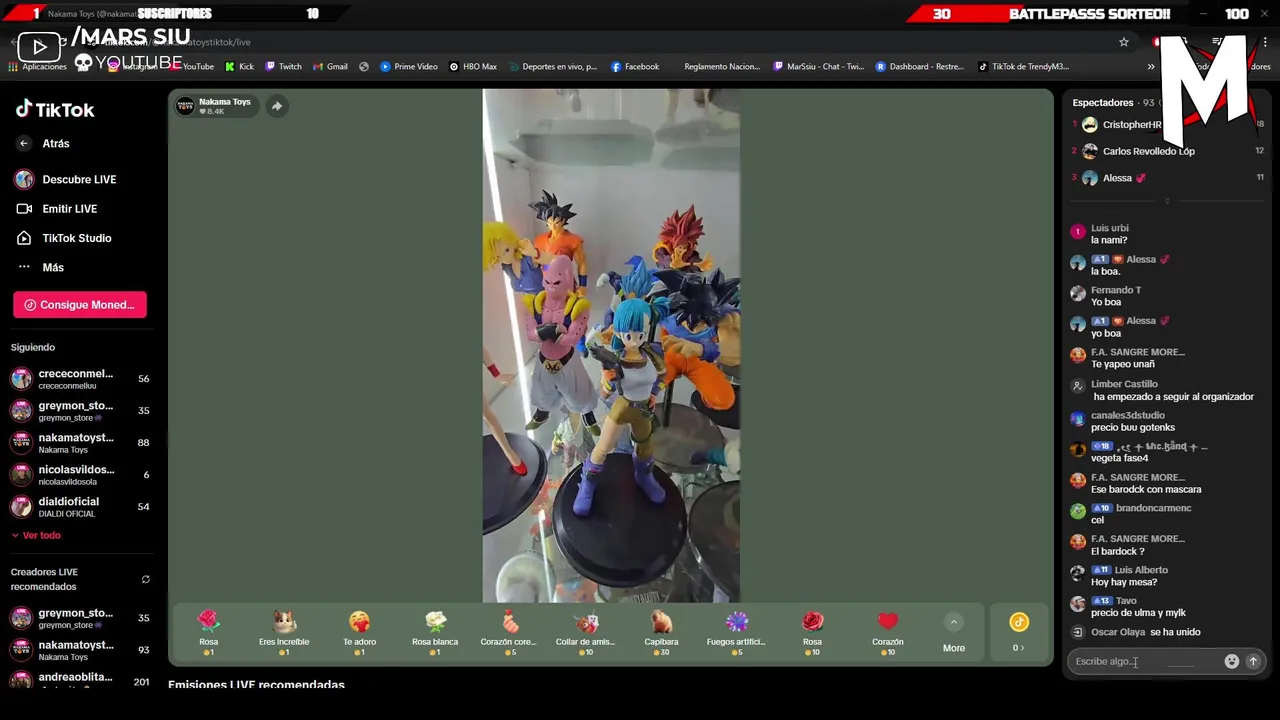Send the Rosa gift costing 10

click(812, 633)
